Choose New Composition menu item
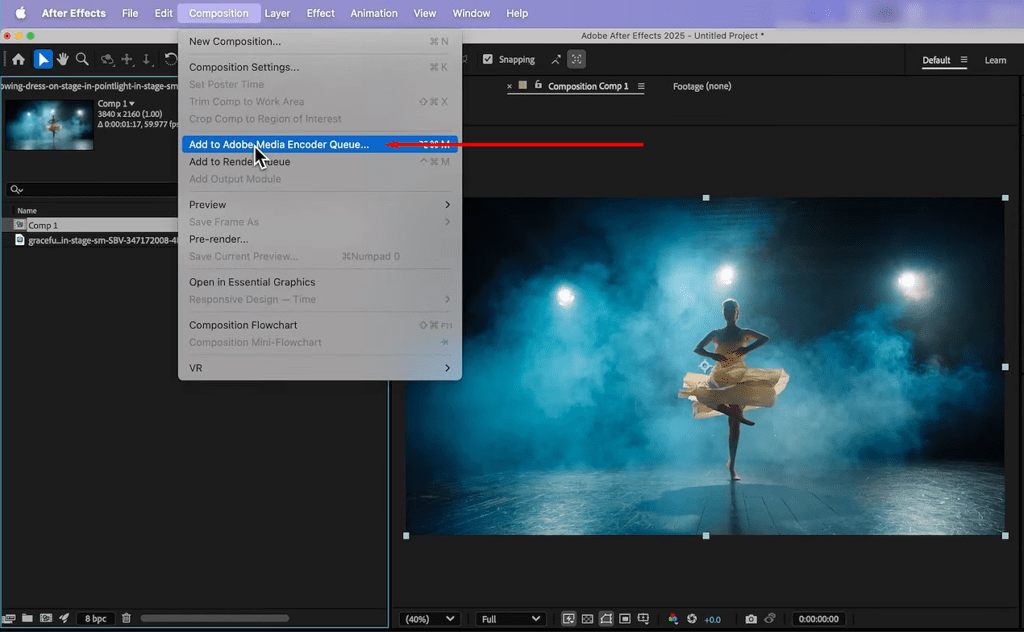This screenshot has height=632, width=1024. coord(319,41)
